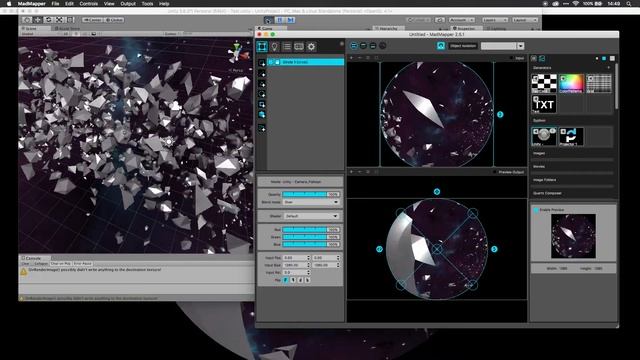The image size is (640, 360).
Task: Select the dimmed fourth view layout icon
Action: tap(382, 46)
